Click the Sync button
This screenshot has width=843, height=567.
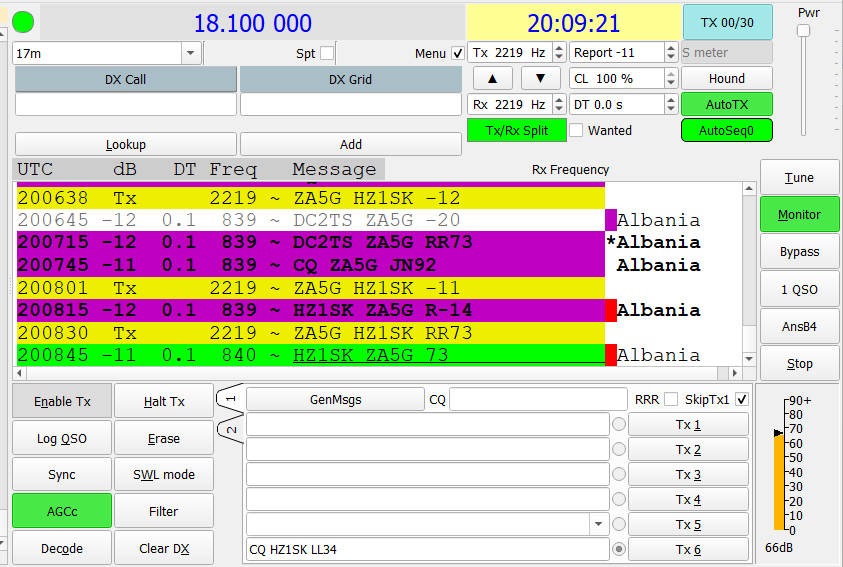point(62,475)
